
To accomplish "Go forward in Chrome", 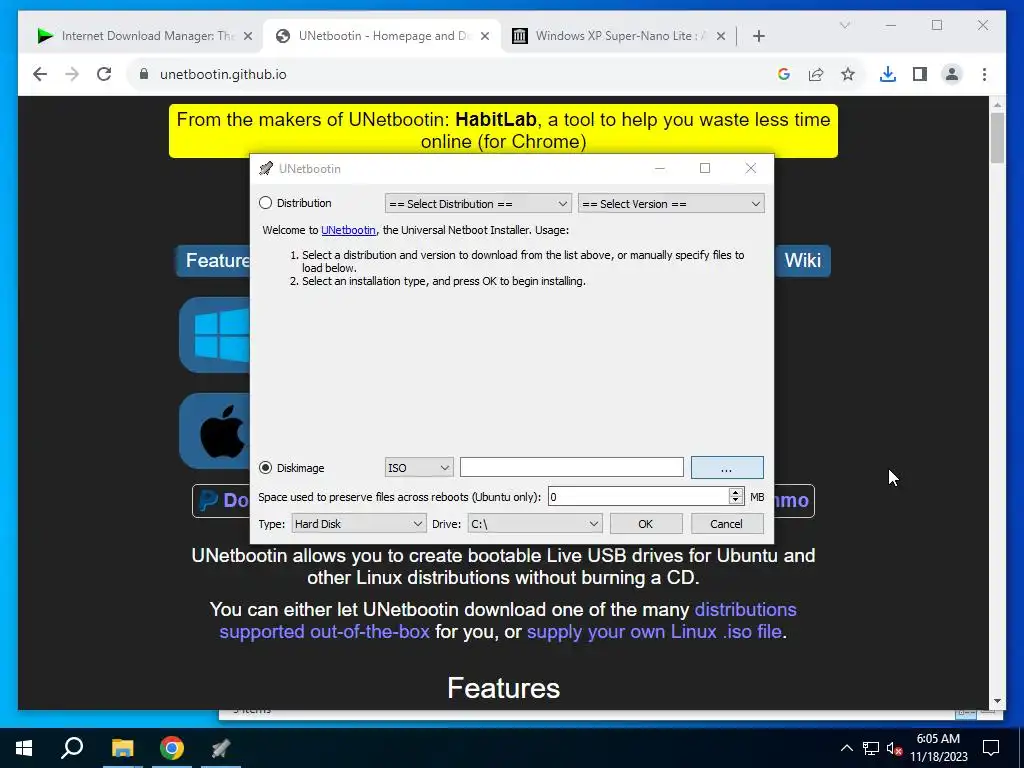I will pos(72,74).
